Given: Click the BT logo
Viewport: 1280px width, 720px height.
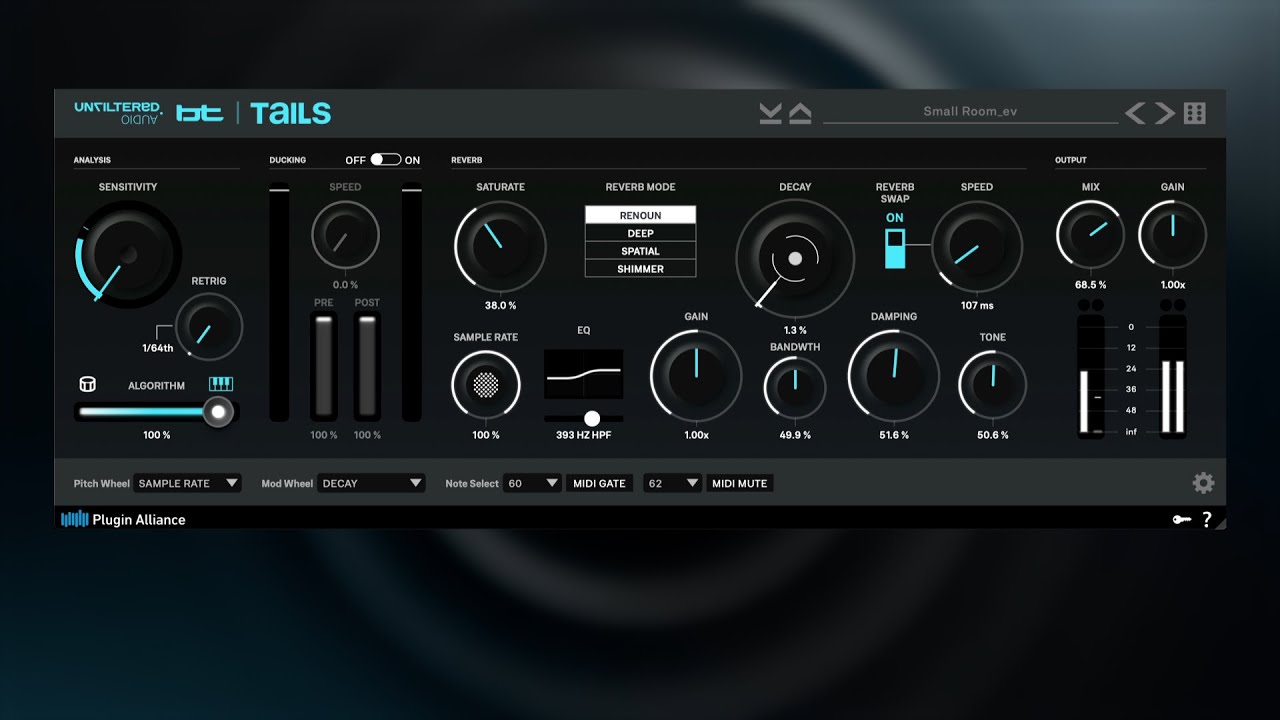Looking at the screenshot, I should (200, 113).
